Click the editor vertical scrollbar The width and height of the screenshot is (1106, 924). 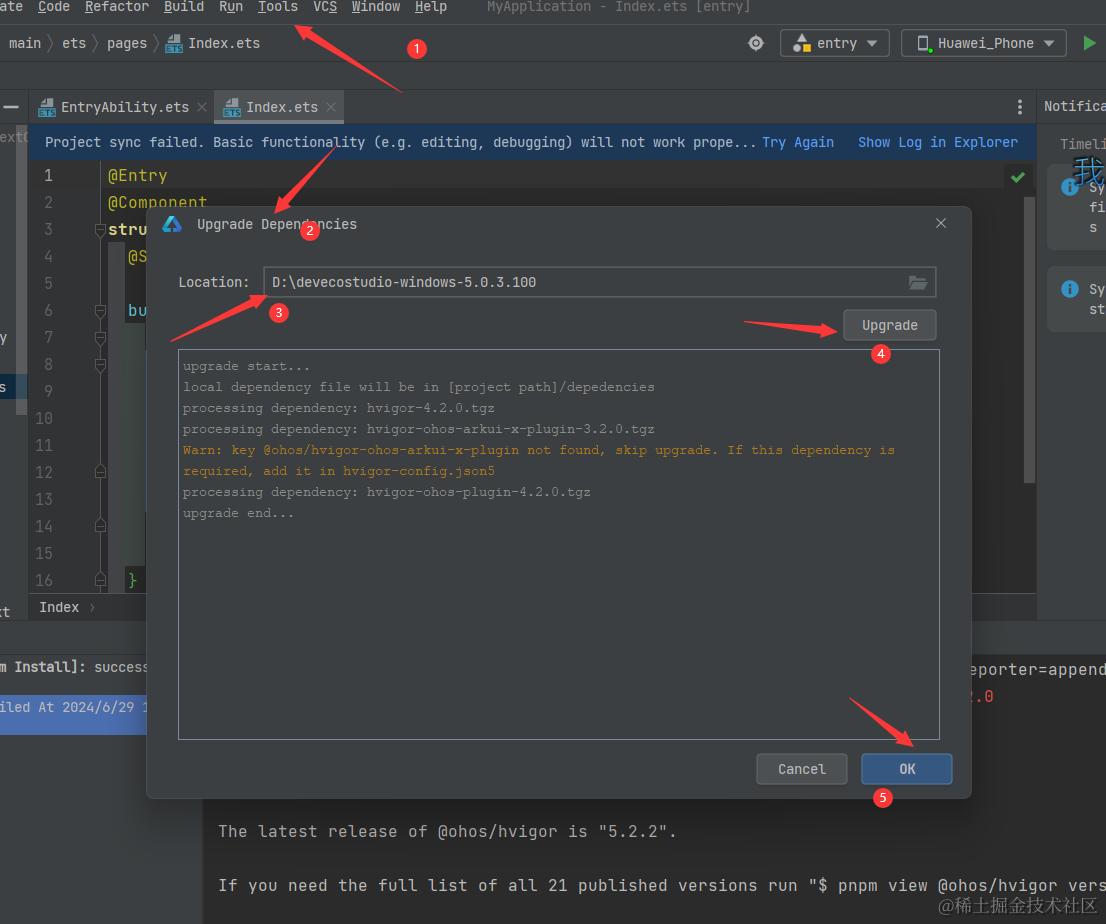coord(1029,339)
